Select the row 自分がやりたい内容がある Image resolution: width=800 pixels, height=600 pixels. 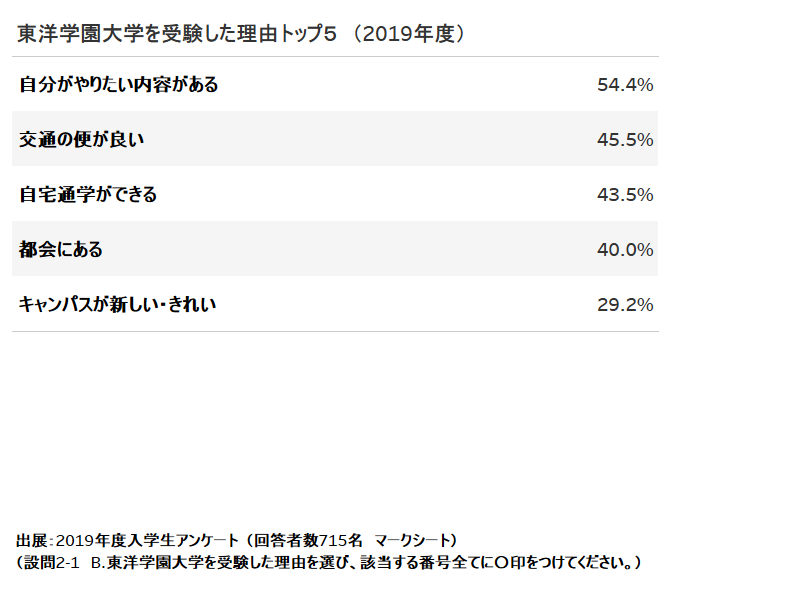[335, 84]
